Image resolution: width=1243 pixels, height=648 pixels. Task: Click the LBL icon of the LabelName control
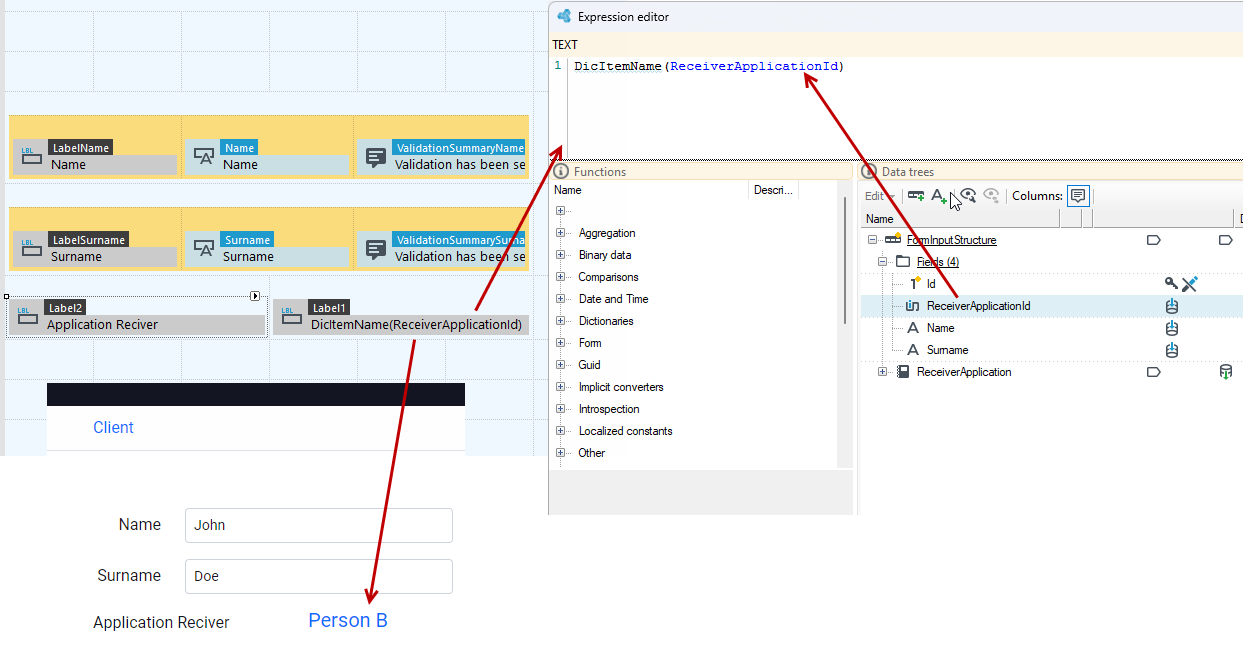click(31, 156)
